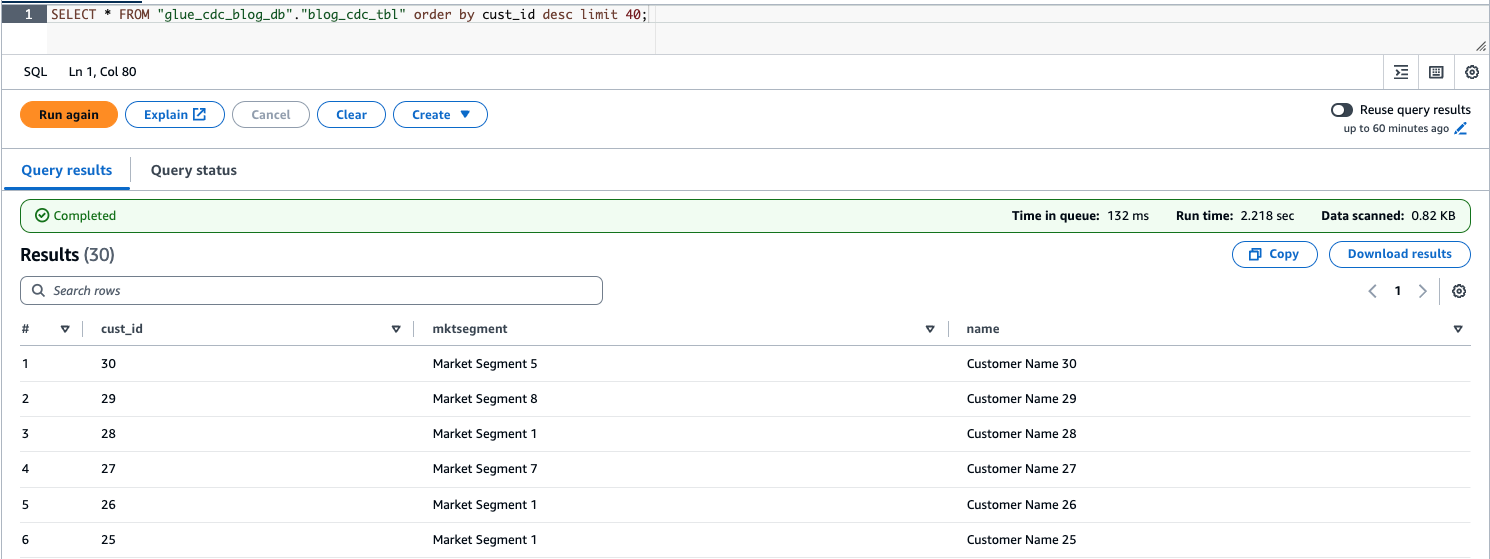Click editor resize handle corner
The height and width of the screenshot is (559, 1490).
[x=1481, y=46]
